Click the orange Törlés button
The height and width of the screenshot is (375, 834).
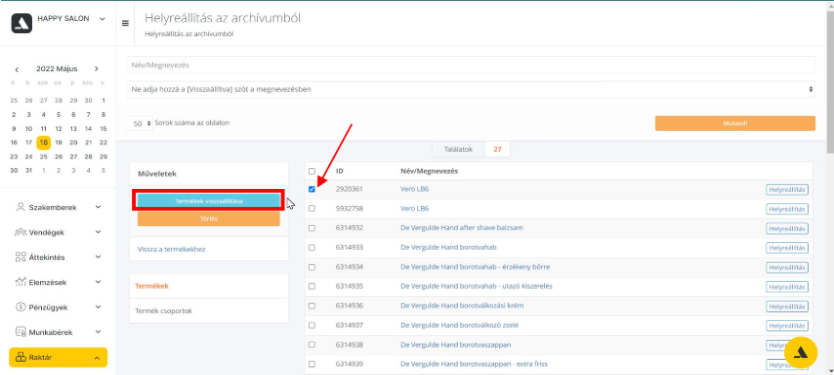pos(208,219)
